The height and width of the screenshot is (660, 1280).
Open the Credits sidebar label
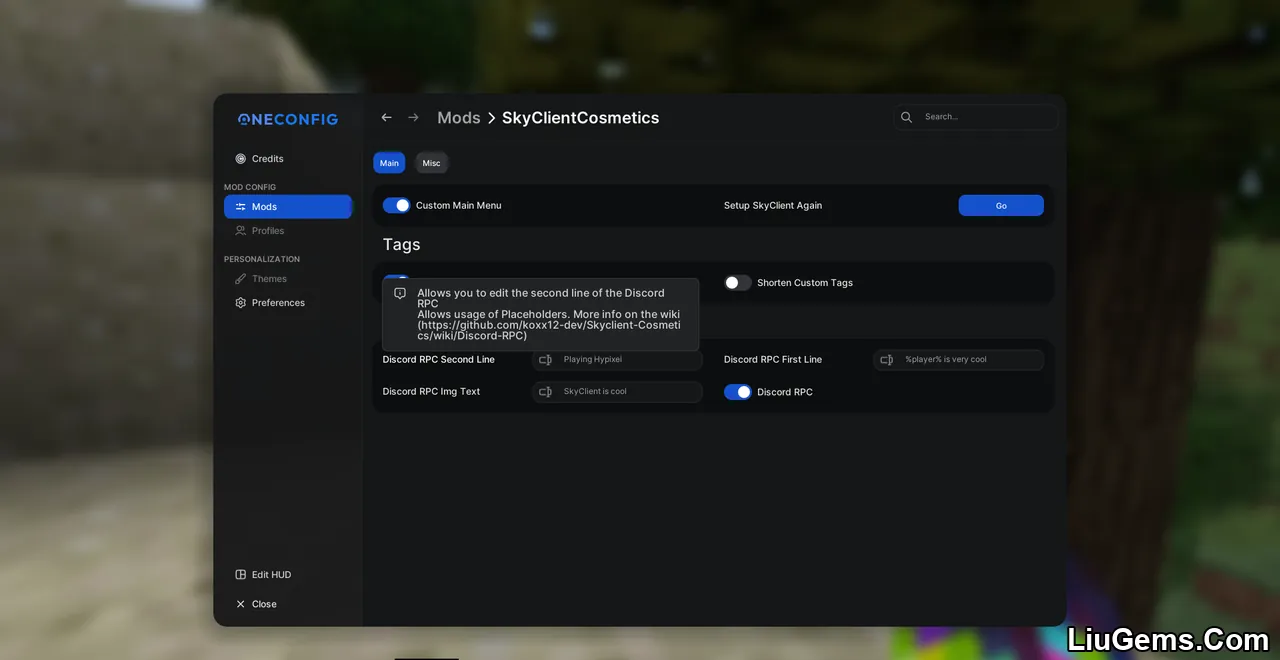[268, 159]
